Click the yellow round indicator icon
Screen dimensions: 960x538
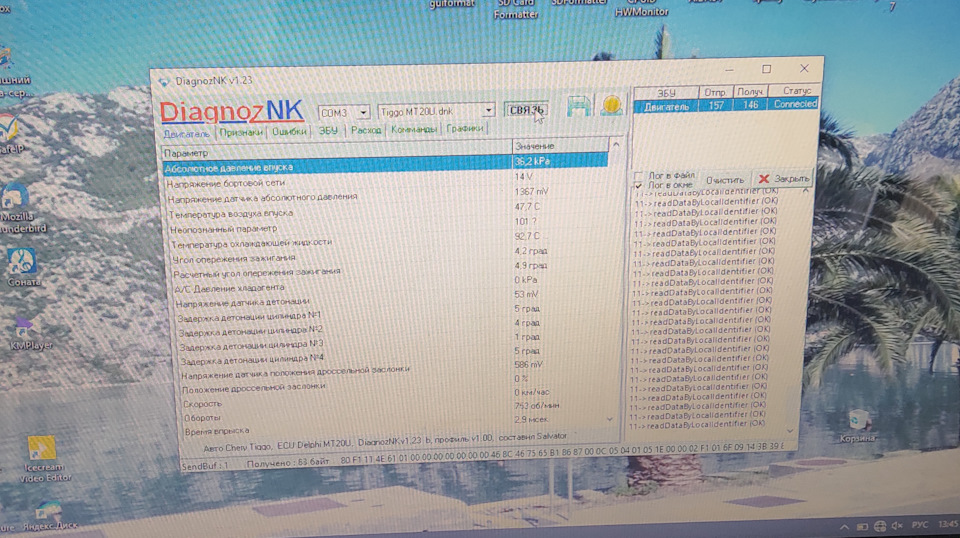point(611,105)
